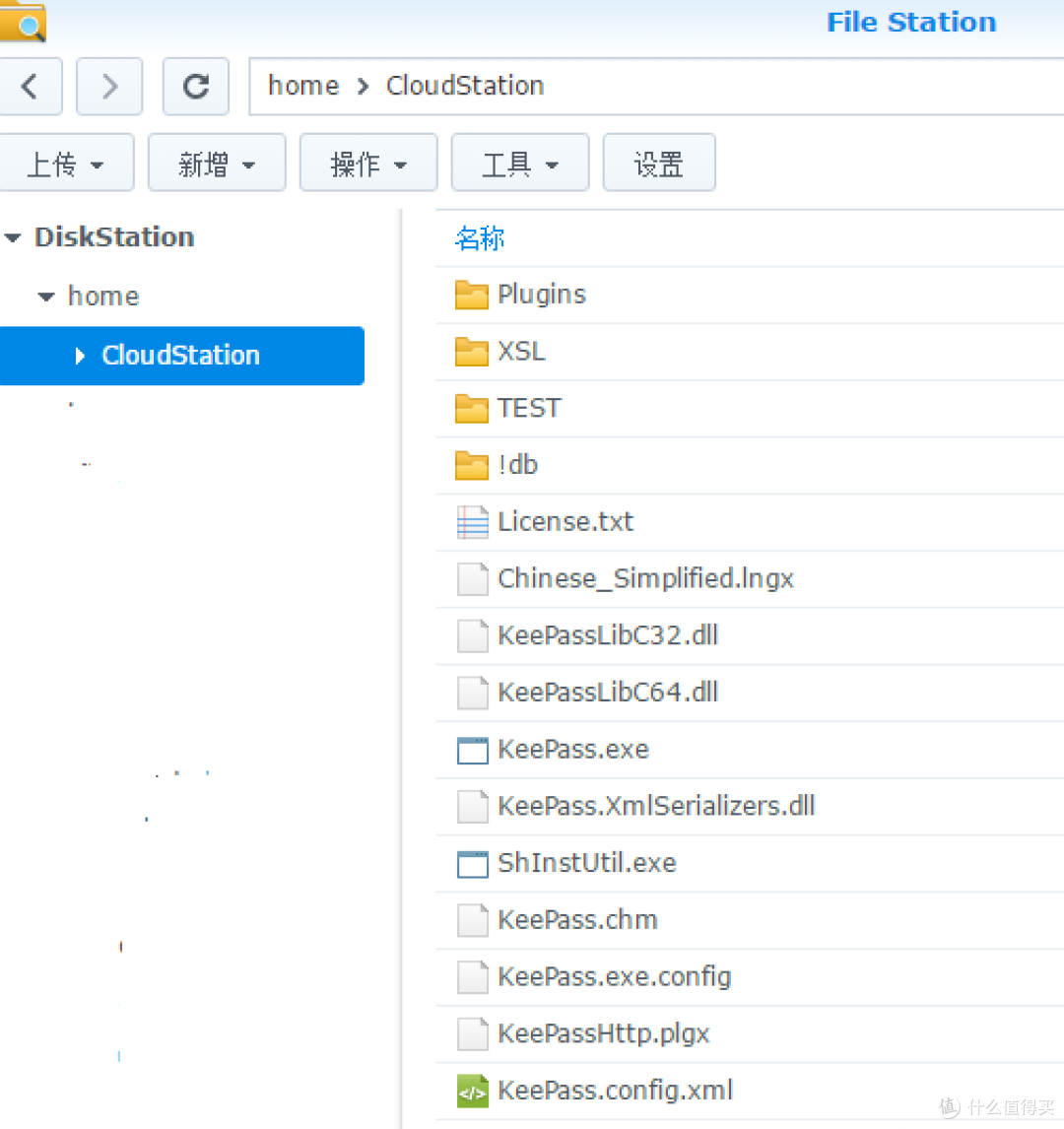Select DiskStation in the folder tree
Screen dimensions: 1064x1129
coord(114,236)
